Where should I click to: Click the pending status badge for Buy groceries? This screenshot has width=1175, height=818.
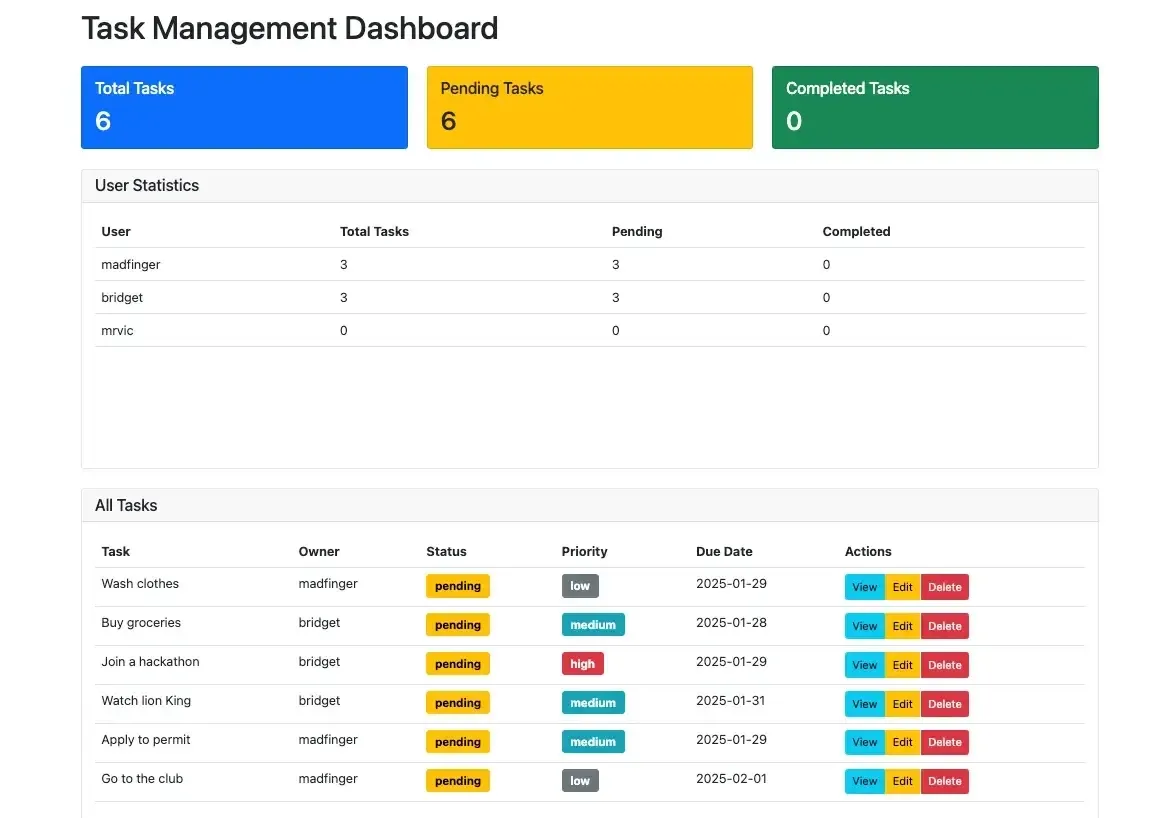coord(458,625)
